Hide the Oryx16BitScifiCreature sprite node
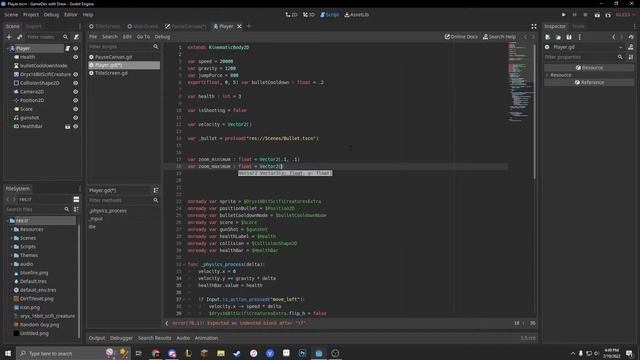The image size is (640, 360). [x=76, y=74]
